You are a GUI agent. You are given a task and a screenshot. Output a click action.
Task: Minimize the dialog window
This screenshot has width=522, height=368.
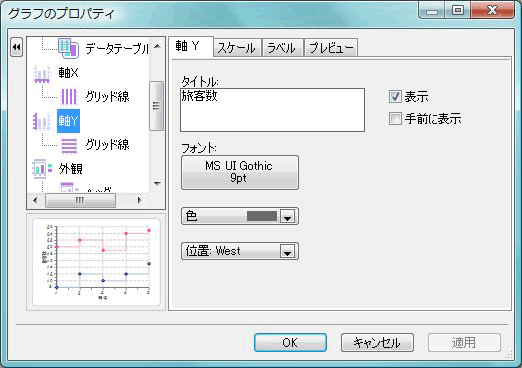(432, 10)
